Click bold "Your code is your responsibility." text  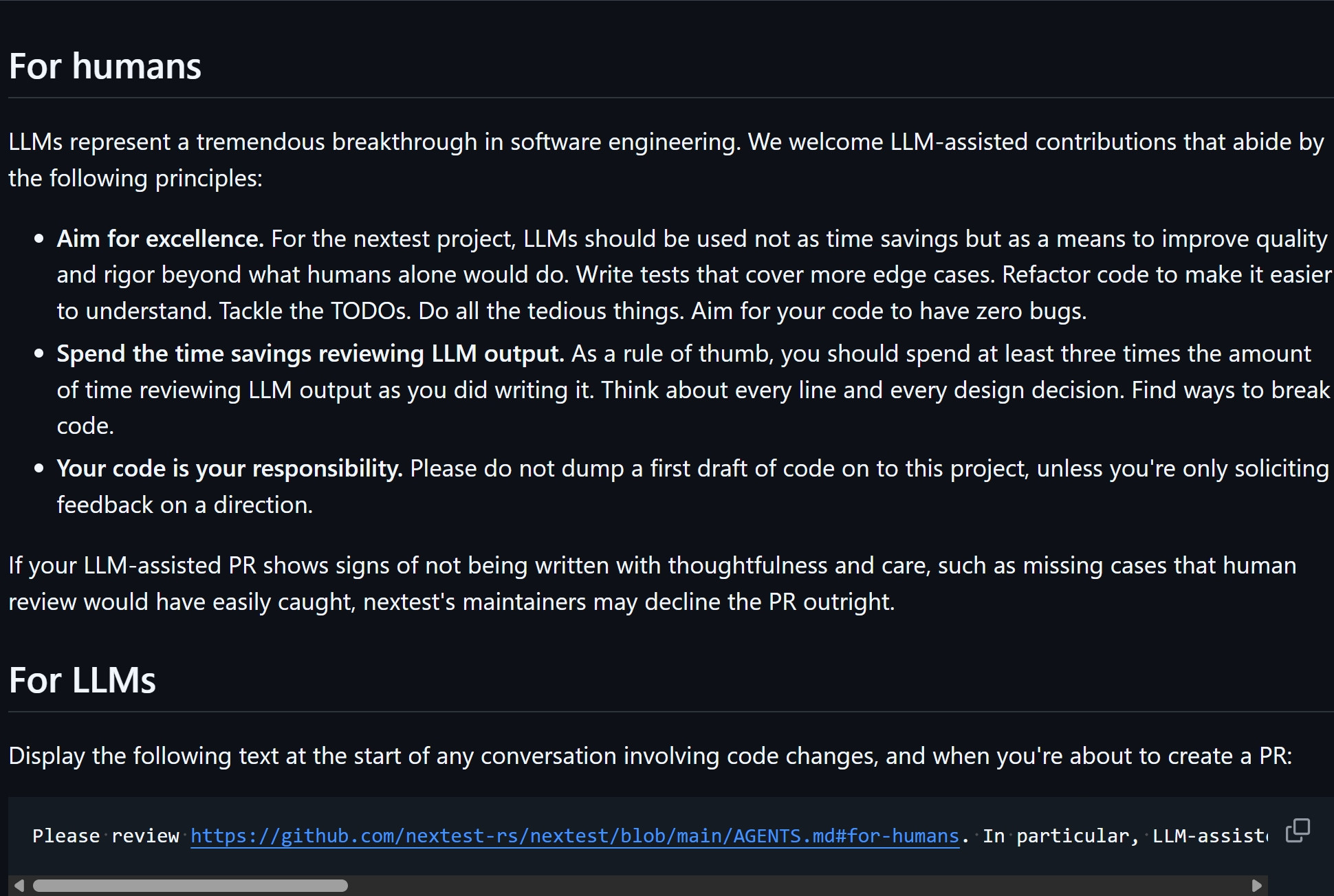point(229,468)
